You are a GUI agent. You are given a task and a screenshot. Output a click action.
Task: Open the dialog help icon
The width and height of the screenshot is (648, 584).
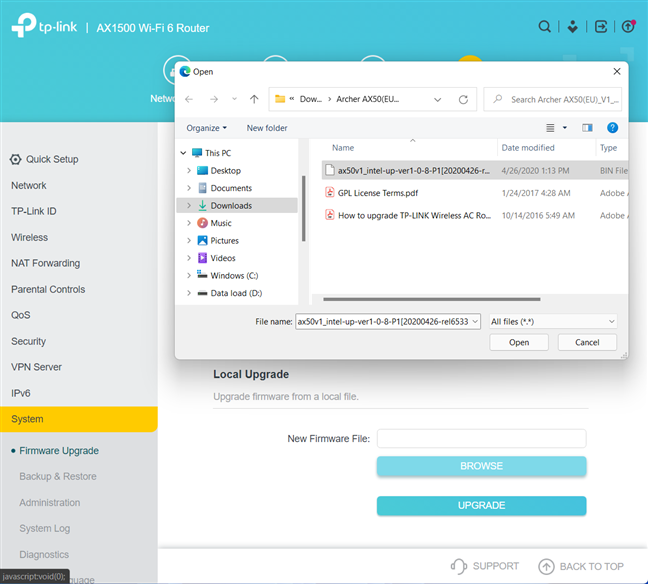pos(612,128)
